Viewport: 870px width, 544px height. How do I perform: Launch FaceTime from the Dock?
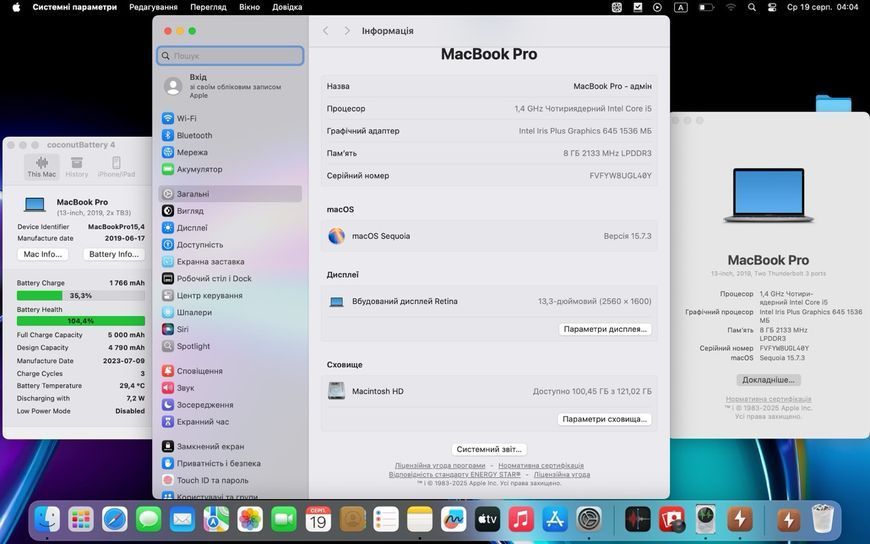tap(284, 520)
